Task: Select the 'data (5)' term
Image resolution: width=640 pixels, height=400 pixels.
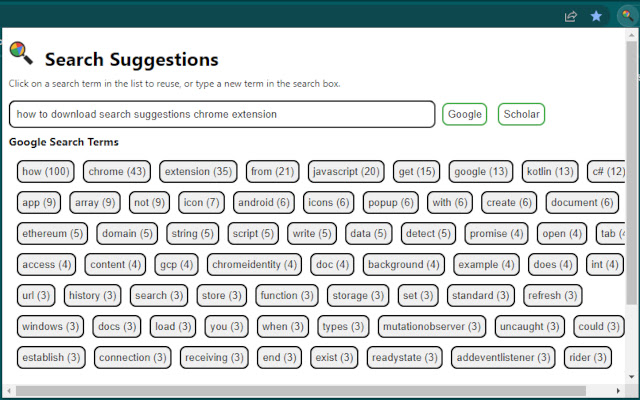Action: [x=369, y=233]
